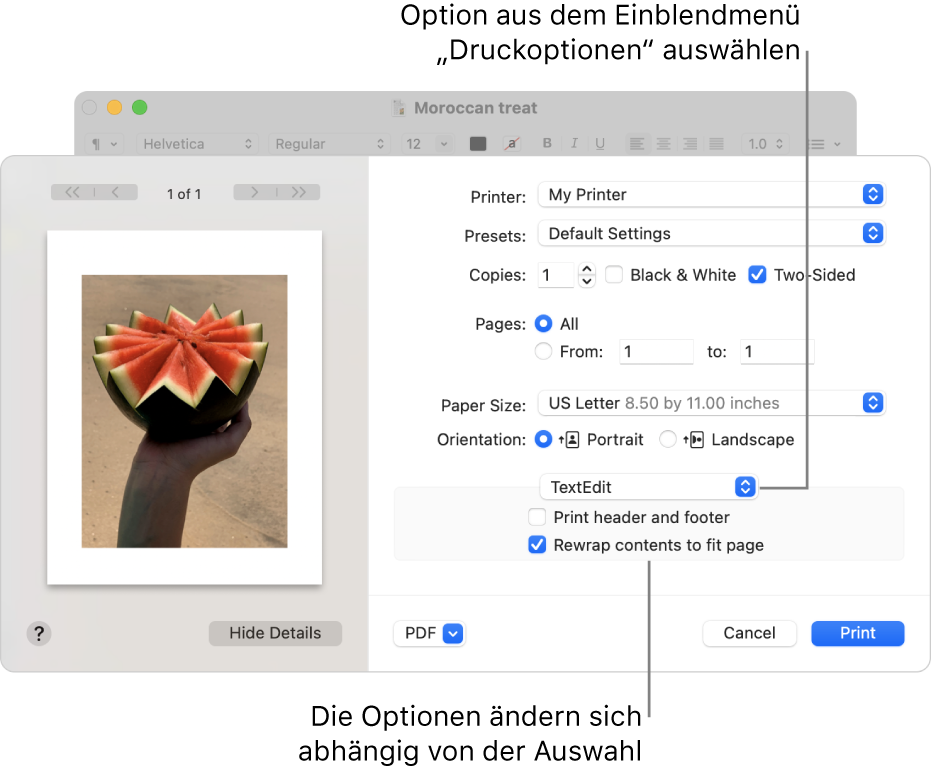Click the Hide Details button
The width and height of the screenshot is (931, 774).
click(x=275, y=633)
